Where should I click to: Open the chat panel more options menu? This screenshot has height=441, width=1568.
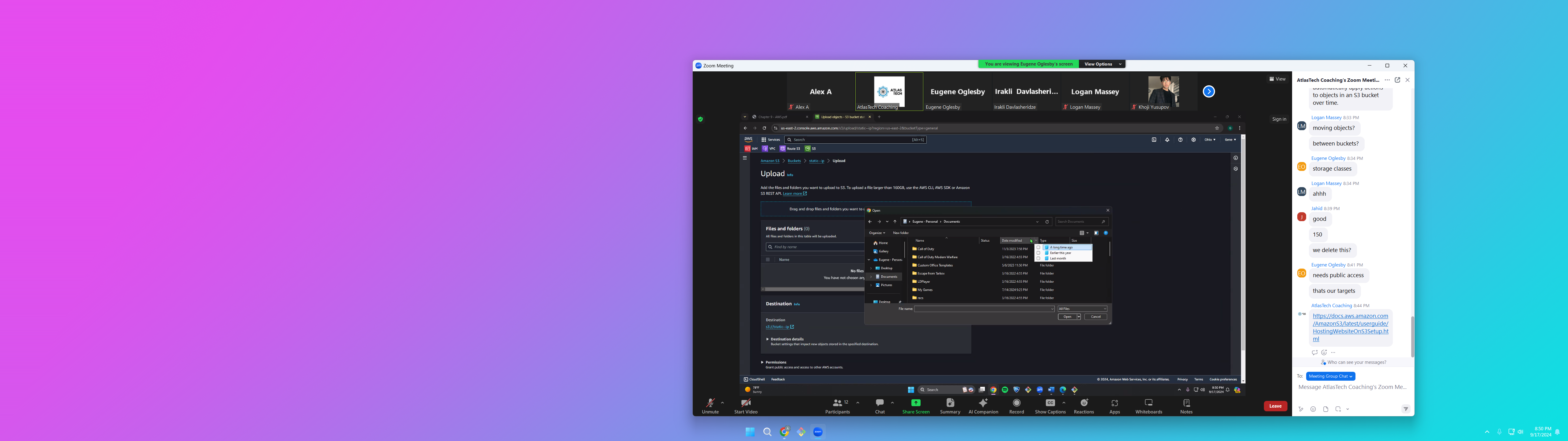point(1387,80)
